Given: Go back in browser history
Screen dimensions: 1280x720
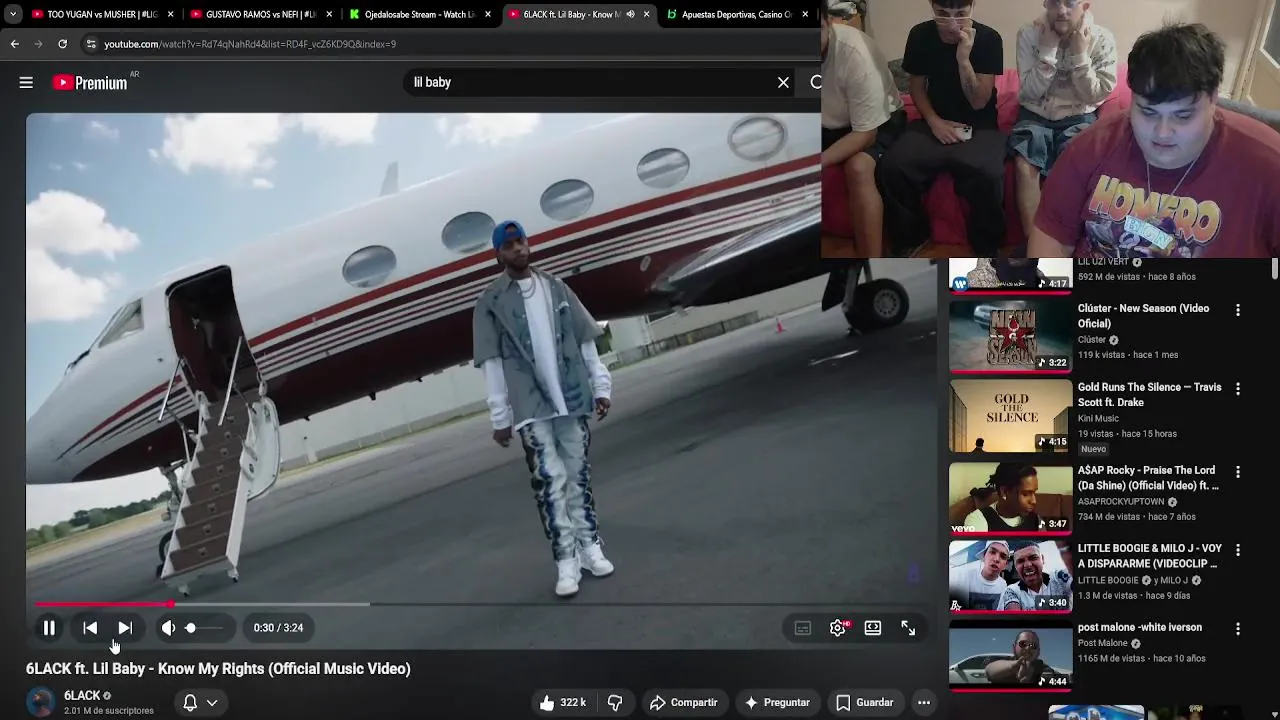Looking at the screenshot, I should pos(15,44).
